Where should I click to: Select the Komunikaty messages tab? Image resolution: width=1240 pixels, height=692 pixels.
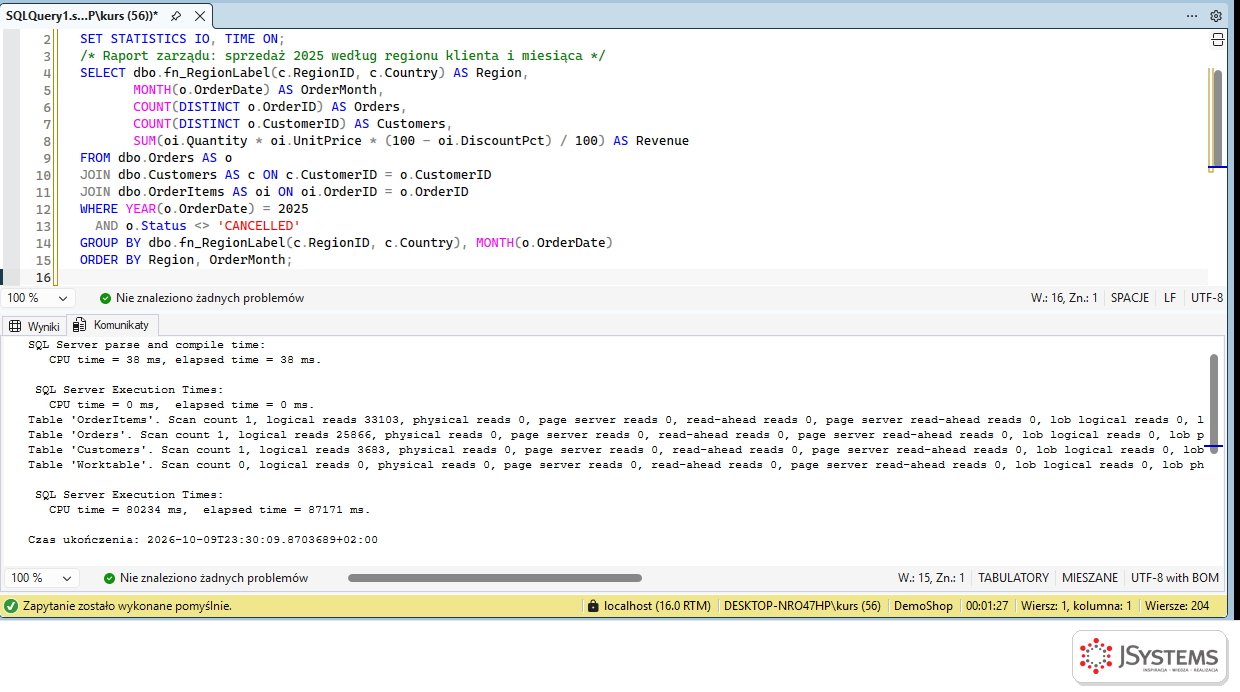tap(112, 325)
